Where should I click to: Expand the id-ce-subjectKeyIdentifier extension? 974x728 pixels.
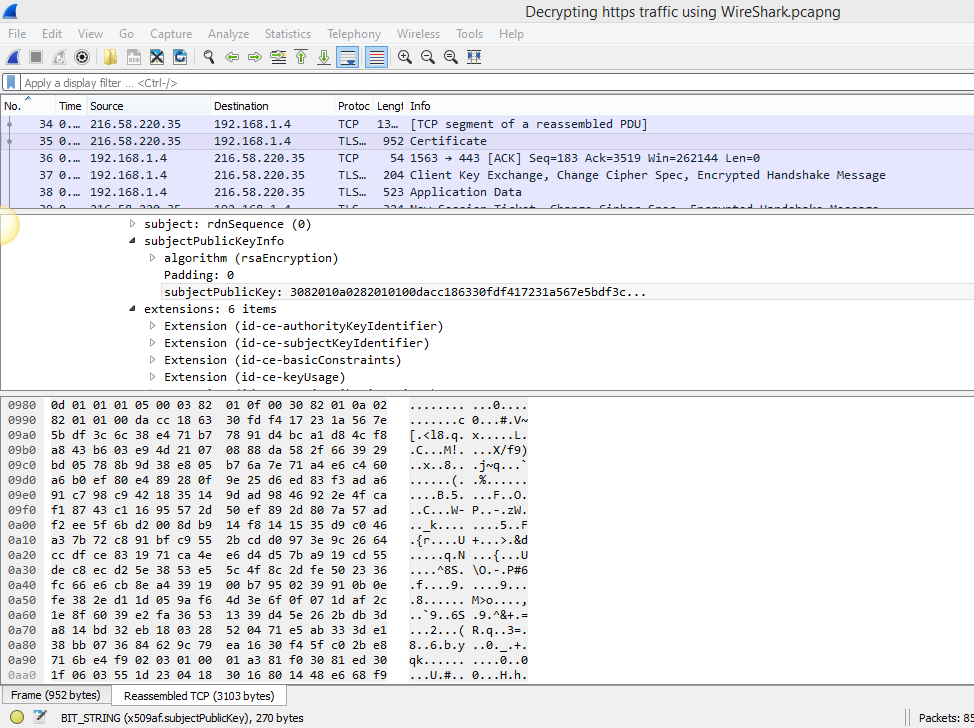152,343
